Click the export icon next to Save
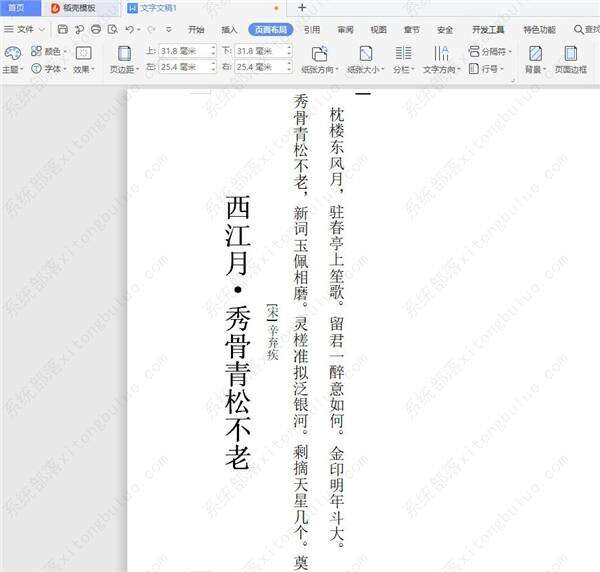Screen dimensions: 600x572 pyautogui.click(x=79, y=29)
